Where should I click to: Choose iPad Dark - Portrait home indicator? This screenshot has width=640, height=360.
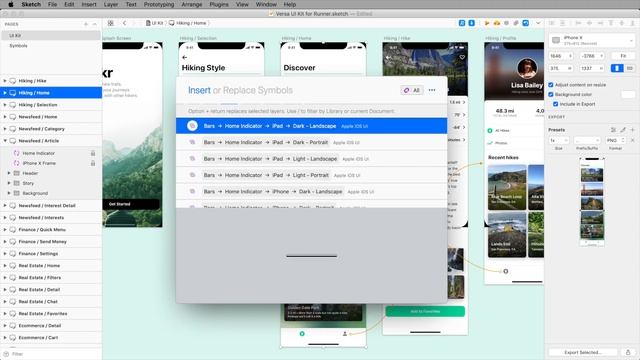click(x=311, y=142)
